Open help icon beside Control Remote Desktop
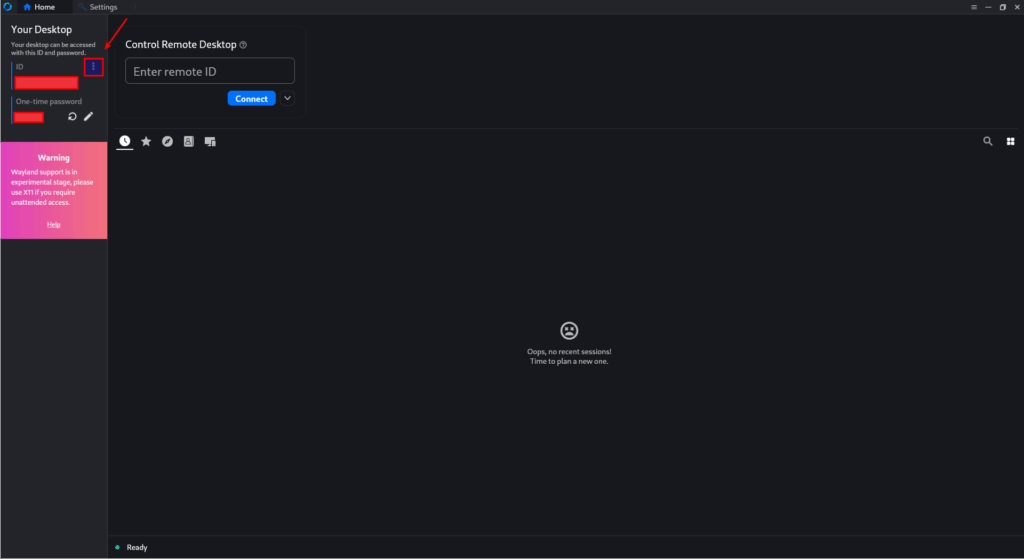Screen dimensions: 1024x559 (243, 45)
